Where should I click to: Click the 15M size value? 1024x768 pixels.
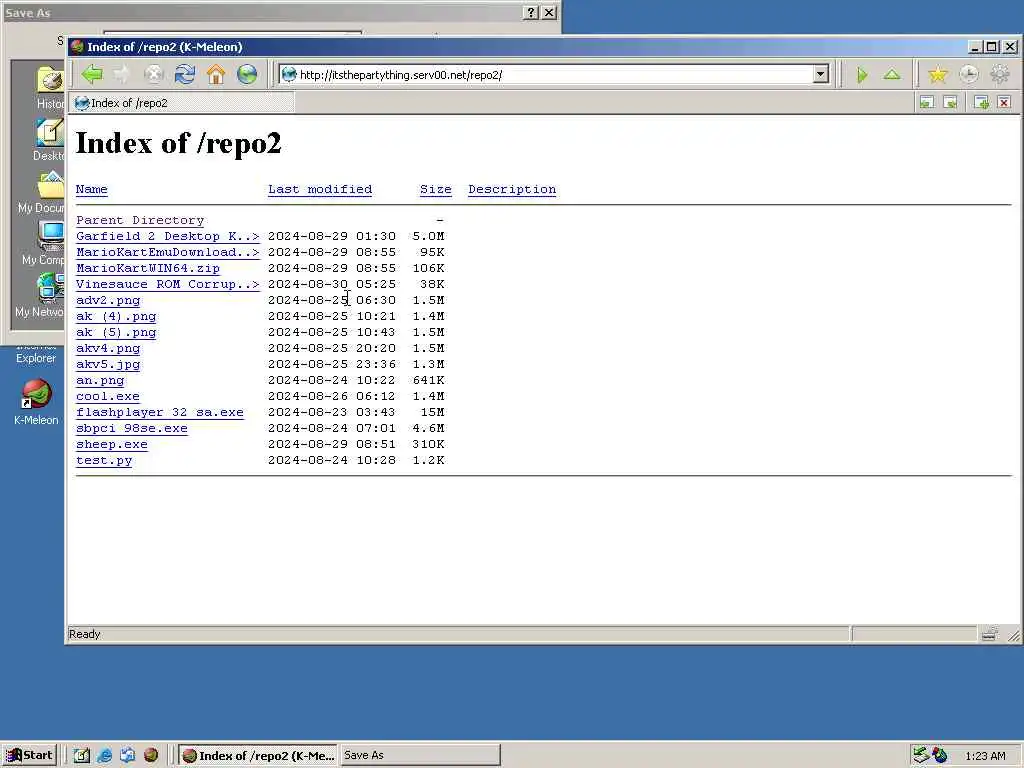(x=432, y=412)
